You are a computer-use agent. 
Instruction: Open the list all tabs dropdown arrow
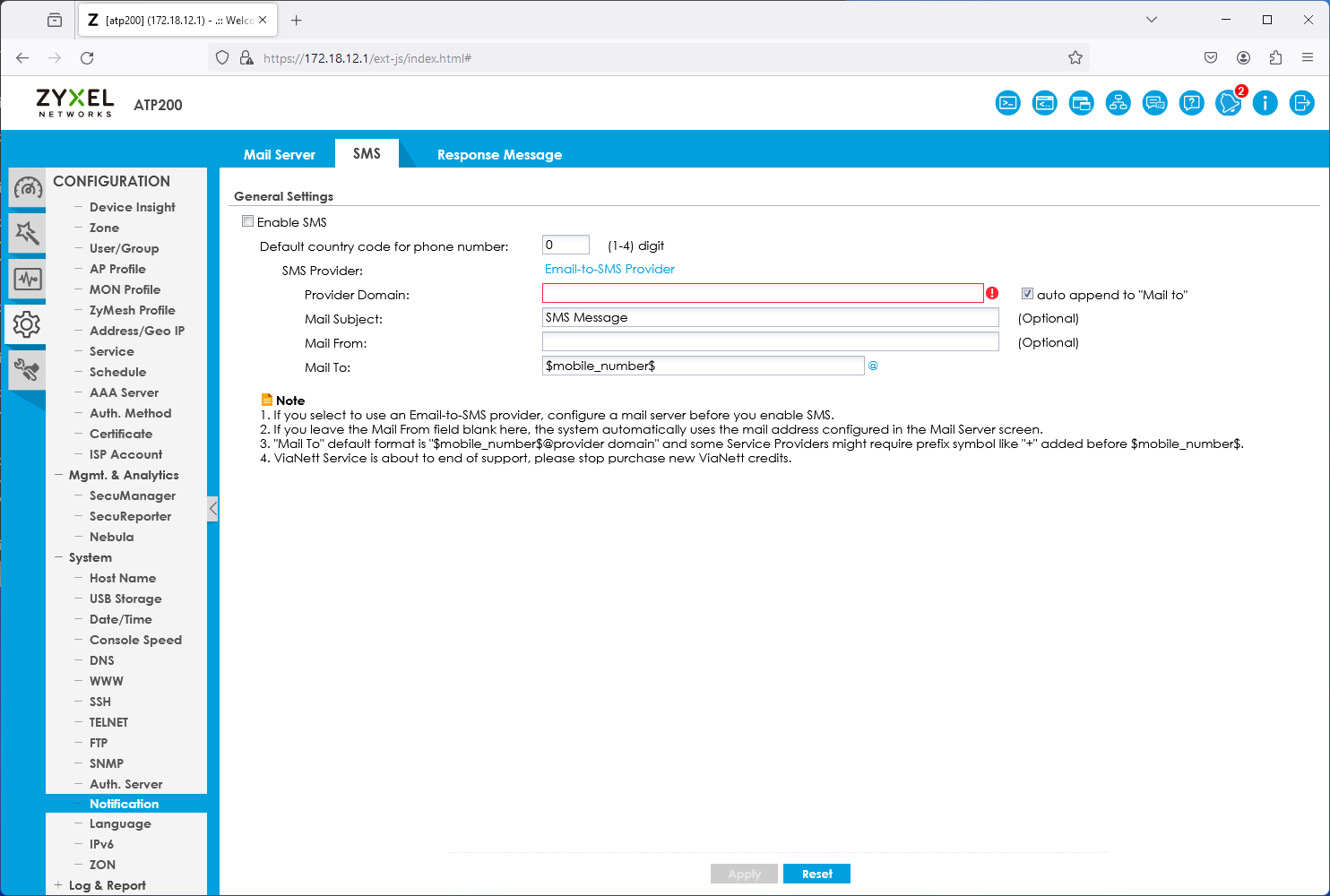pyautogui.click(x=1152, y=20)
